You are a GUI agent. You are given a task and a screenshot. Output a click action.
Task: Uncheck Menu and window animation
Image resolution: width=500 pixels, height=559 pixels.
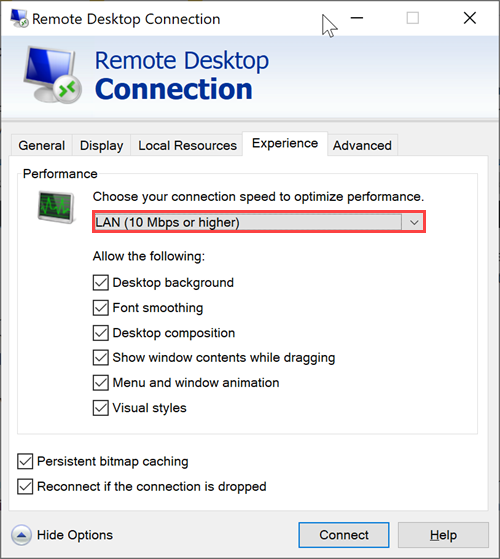(100, 383)
